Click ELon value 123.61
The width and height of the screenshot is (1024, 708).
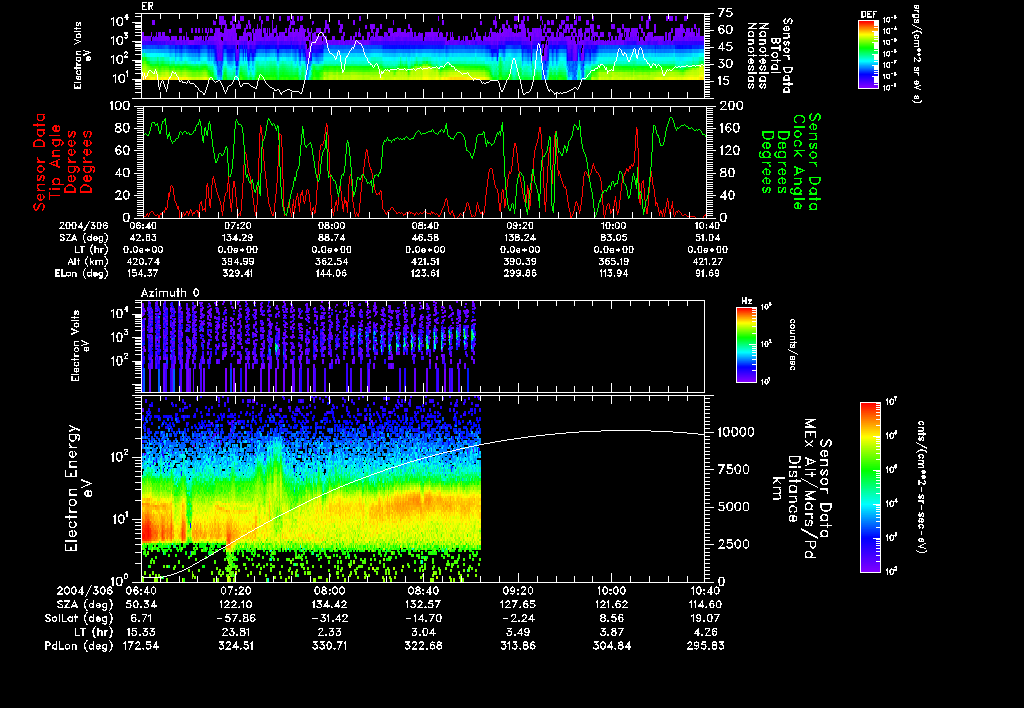pos(425,274)
